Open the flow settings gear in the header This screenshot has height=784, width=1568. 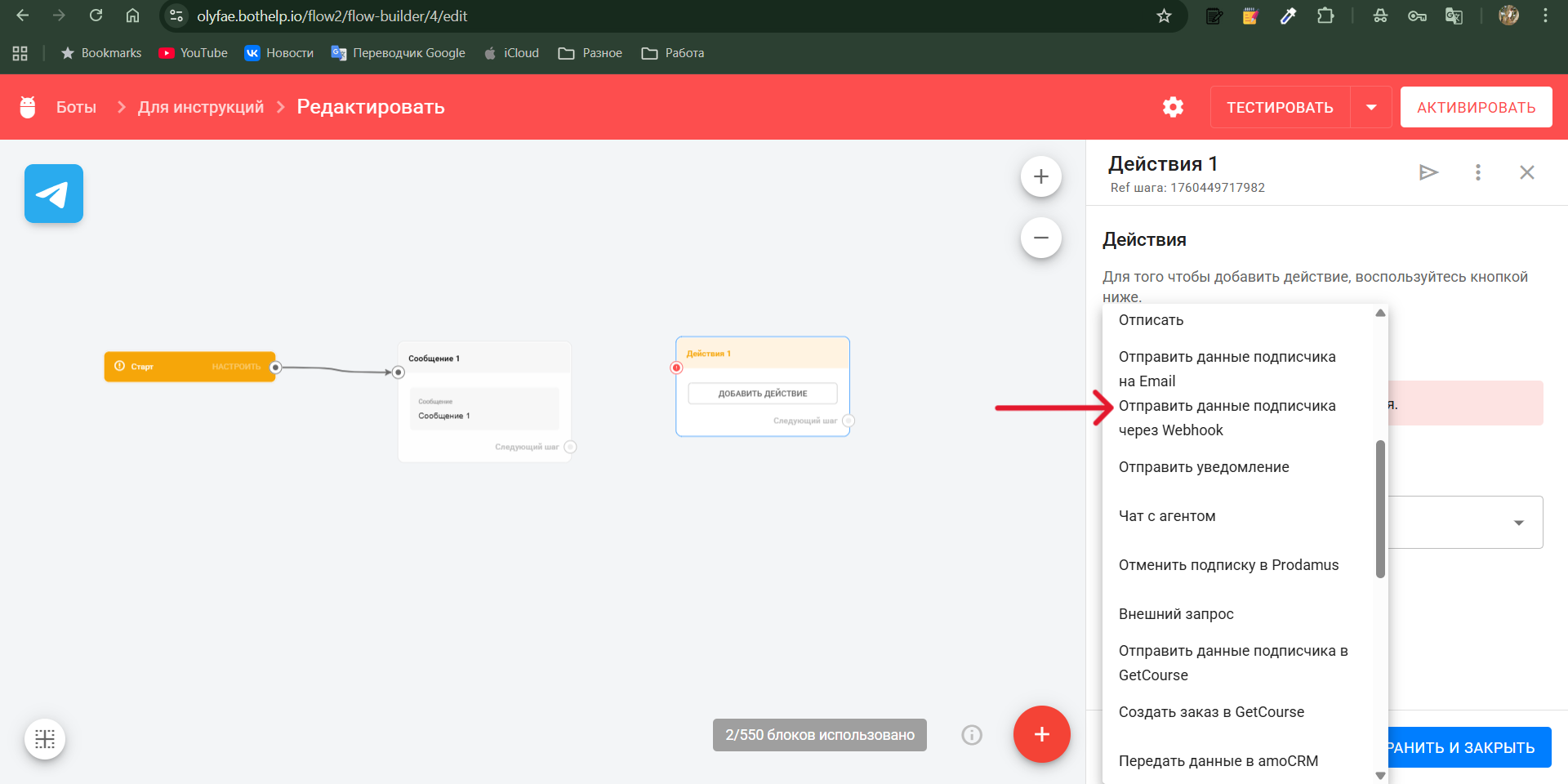click(1173, 107)
